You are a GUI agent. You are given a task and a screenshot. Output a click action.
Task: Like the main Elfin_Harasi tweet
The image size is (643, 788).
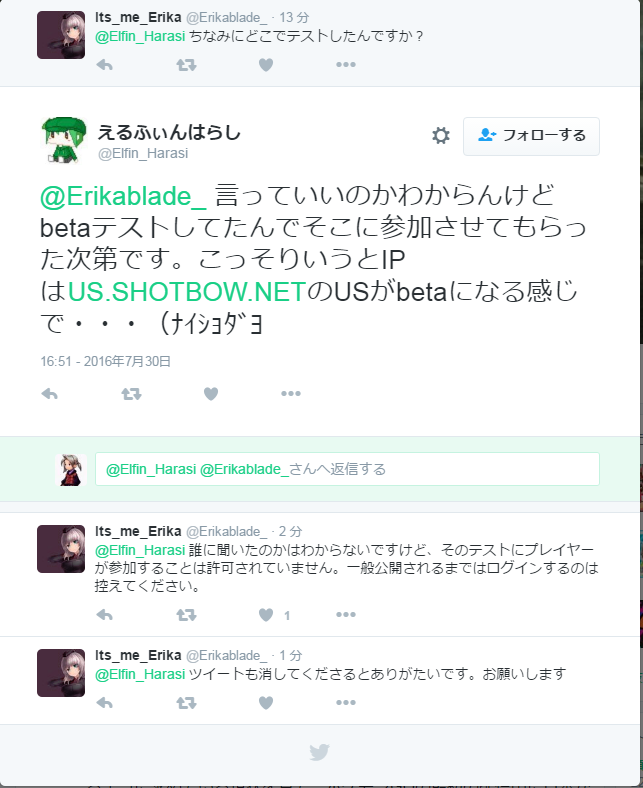coord(211,394)
